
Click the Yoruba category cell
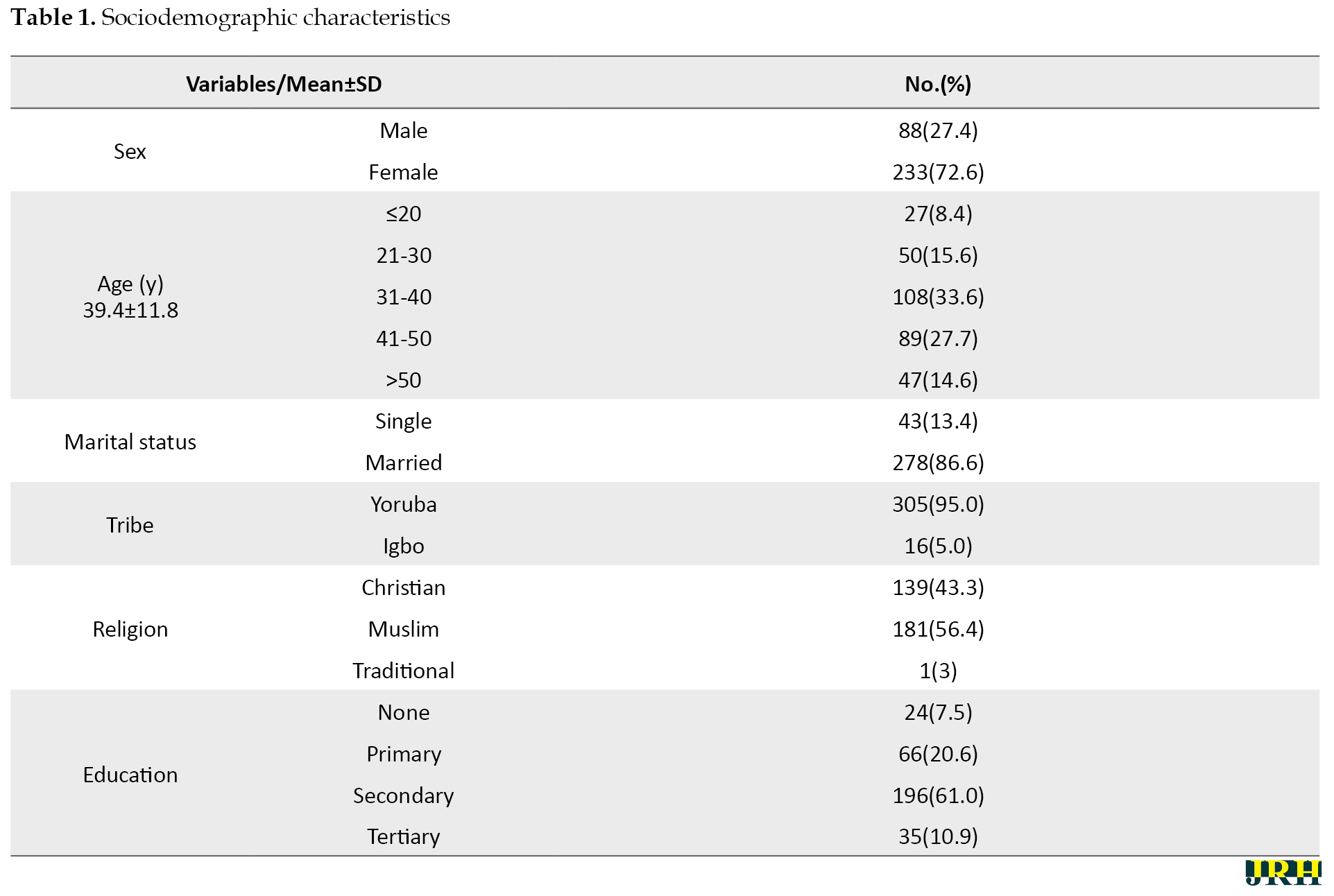pos(404,504)
